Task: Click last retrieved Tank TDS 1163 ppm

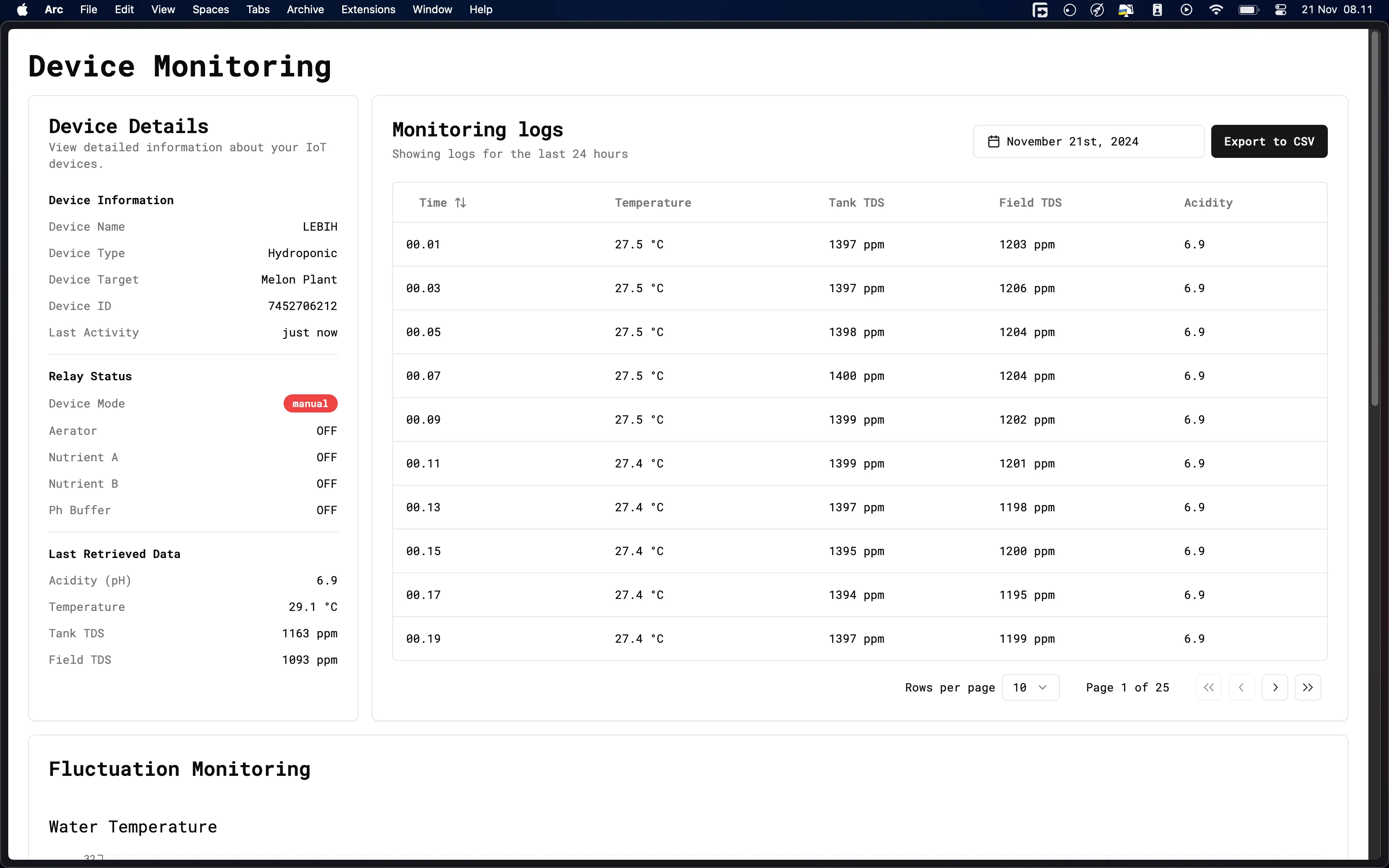Action: (x=309, y=634)
